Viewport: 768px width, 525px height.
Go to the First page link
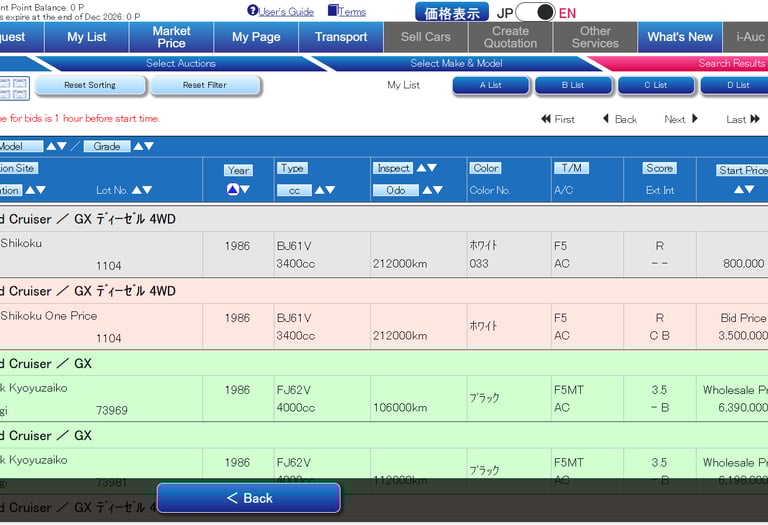[x=564, y=119]
